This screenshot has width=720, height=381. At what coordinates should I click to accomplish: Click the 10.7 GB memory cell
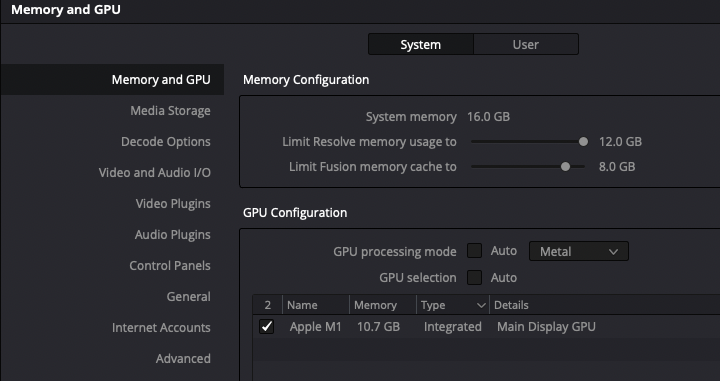(378, 326)
